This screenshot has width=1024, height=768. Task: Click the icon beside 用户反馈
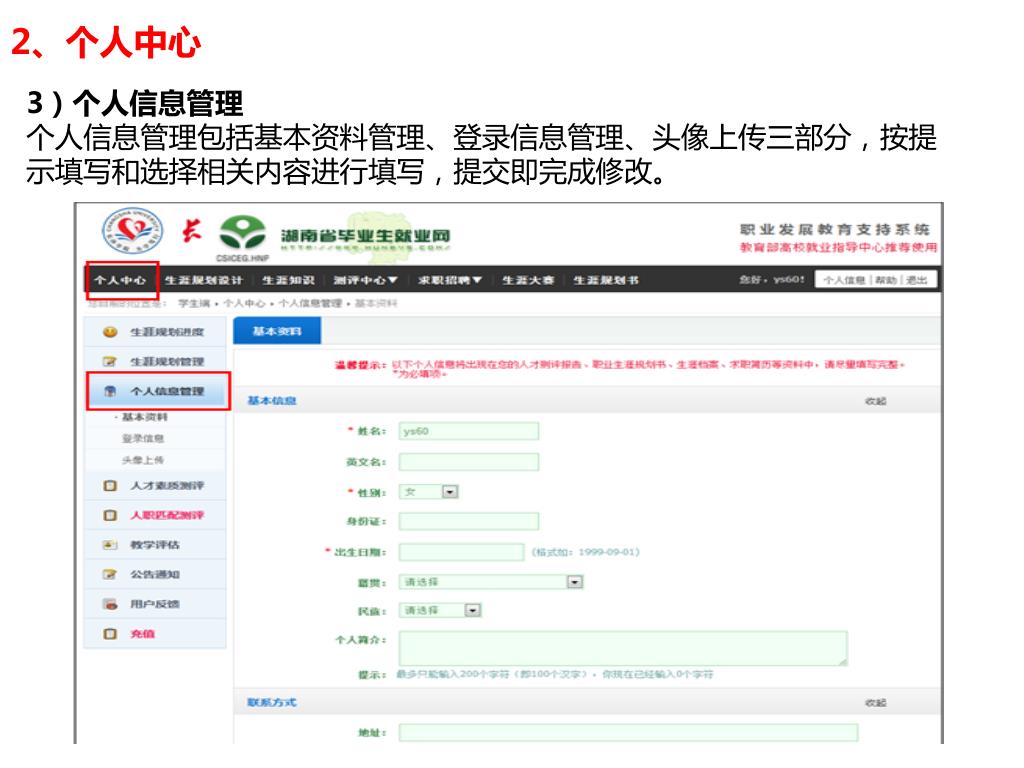point(110,604)
